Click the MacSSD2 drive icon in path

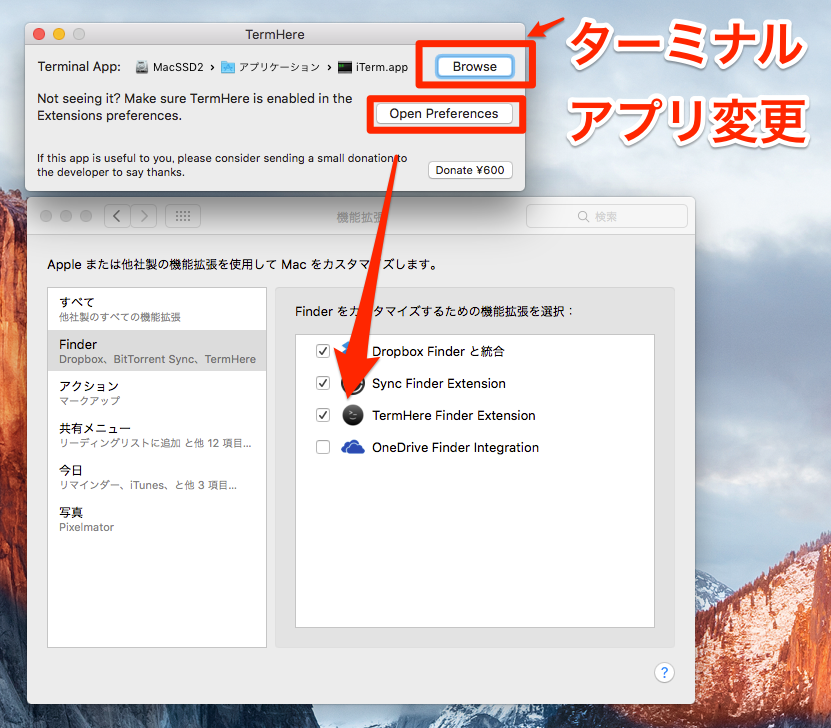tap(142, 67)
